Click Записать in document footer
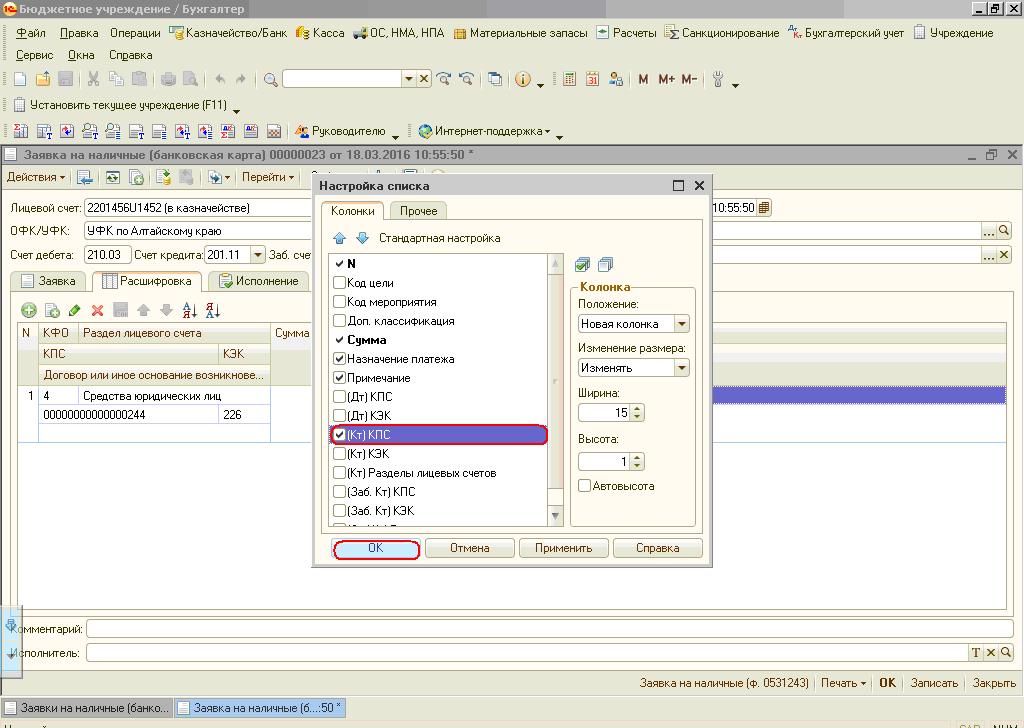The height and width of the screenshot is (728, 1024). (934, 683)
